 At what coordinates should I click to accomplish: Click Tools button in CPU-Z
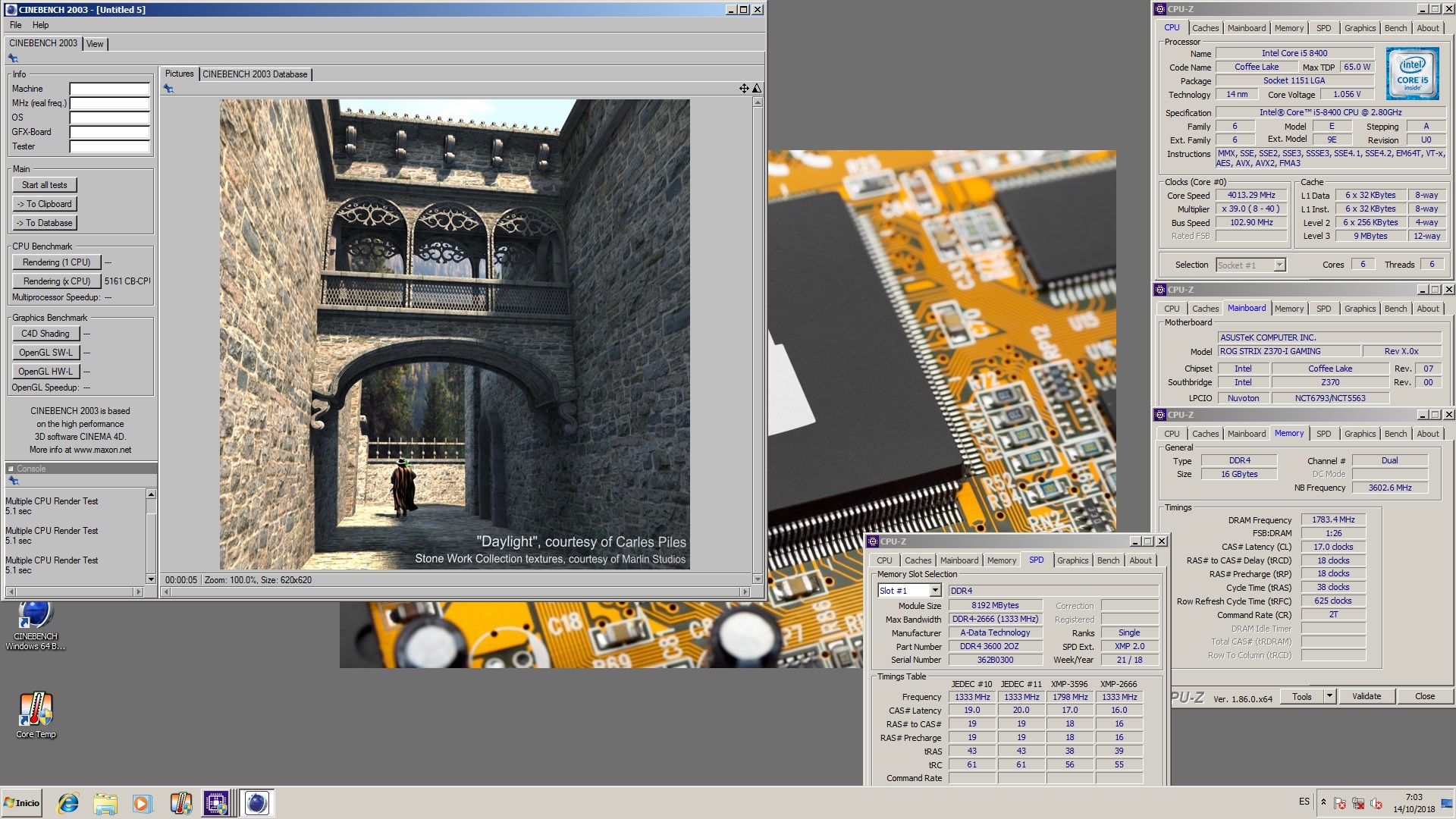1301,696
